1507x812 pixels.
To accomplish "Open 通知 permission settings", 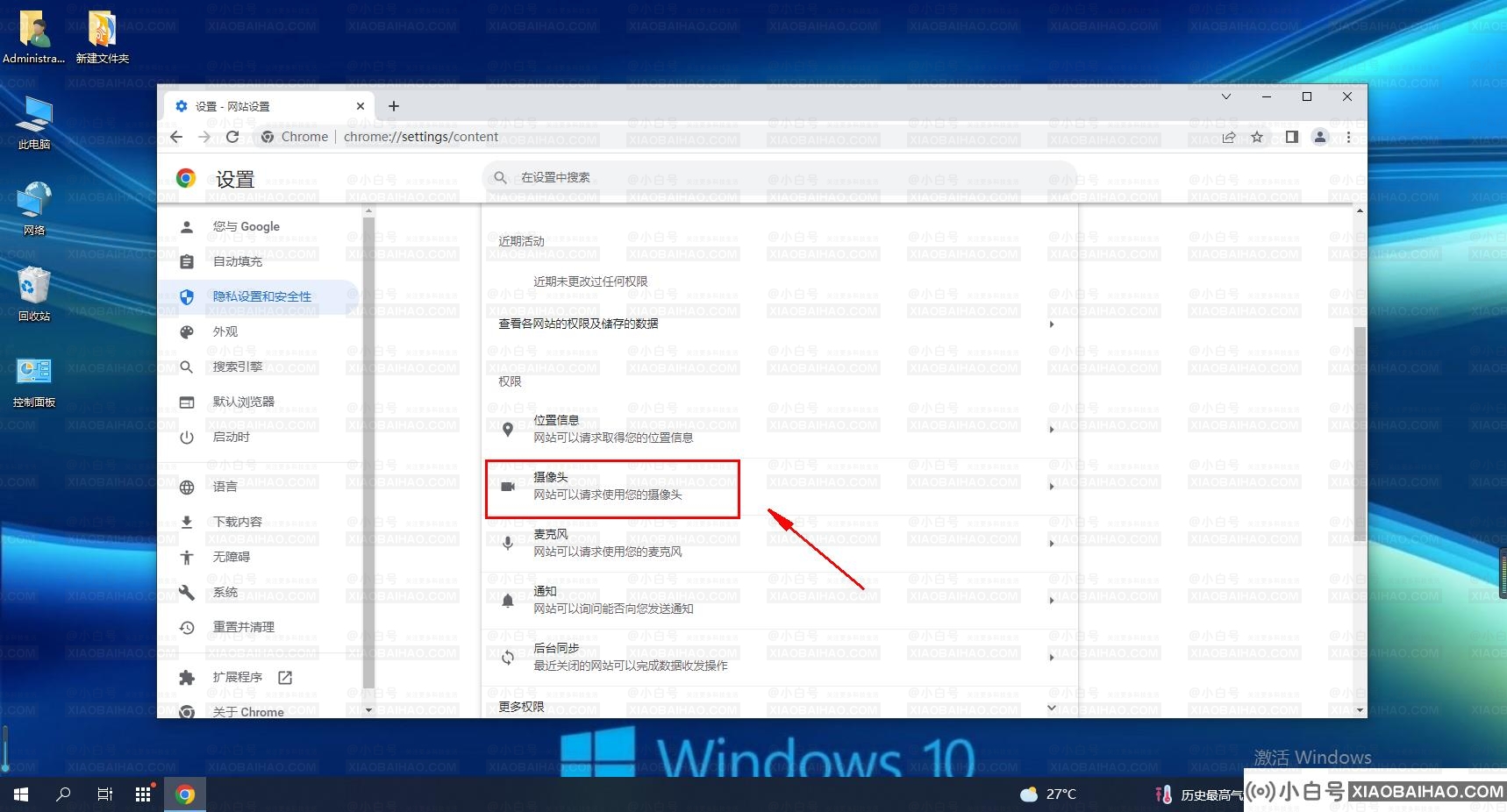I will (779, 600).
